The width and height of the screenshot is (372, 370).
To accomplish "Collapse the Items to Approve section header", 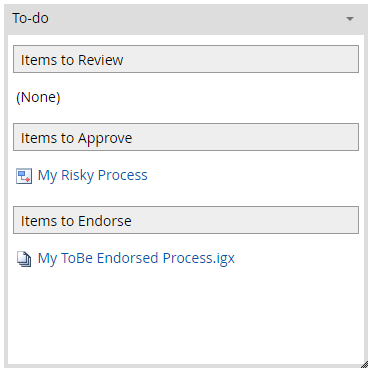I will 186,137.
